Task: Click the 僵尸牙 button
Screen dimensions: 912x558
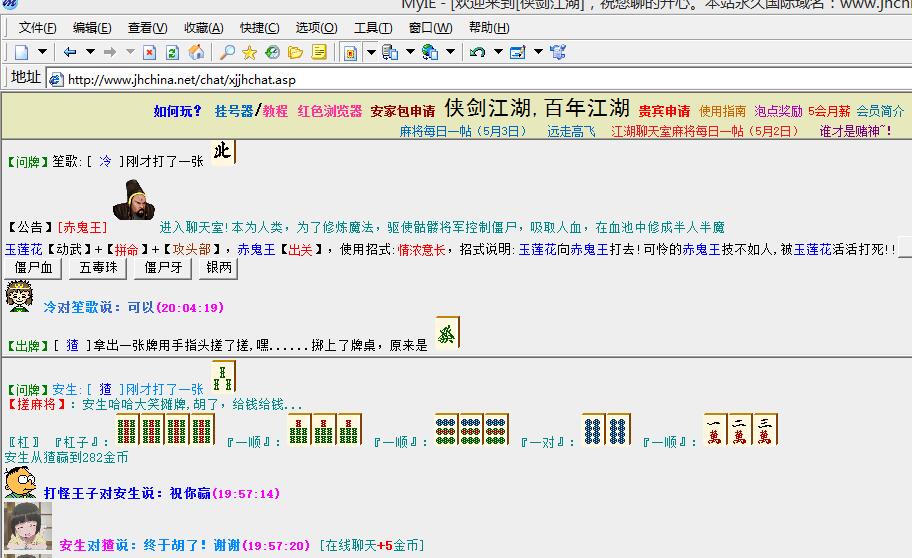Action: pyautogui.click(x=163, y=268)
